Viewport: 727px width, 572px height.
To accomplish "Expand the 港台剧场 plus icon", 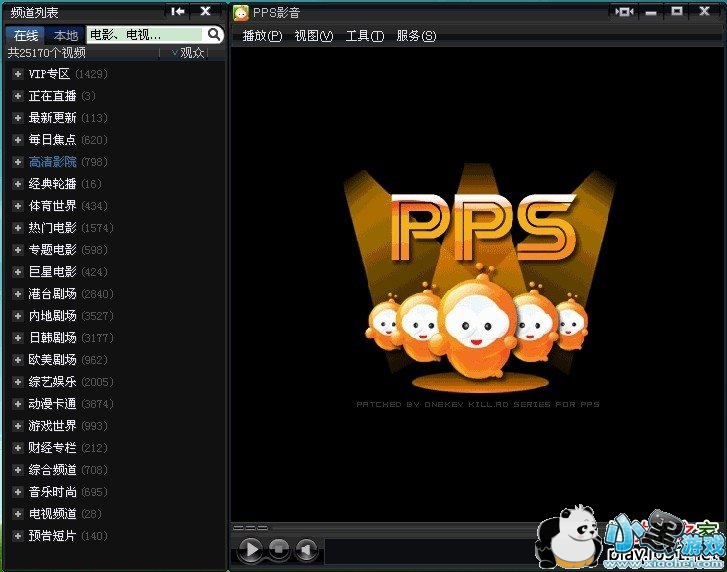I will (18, 294).
